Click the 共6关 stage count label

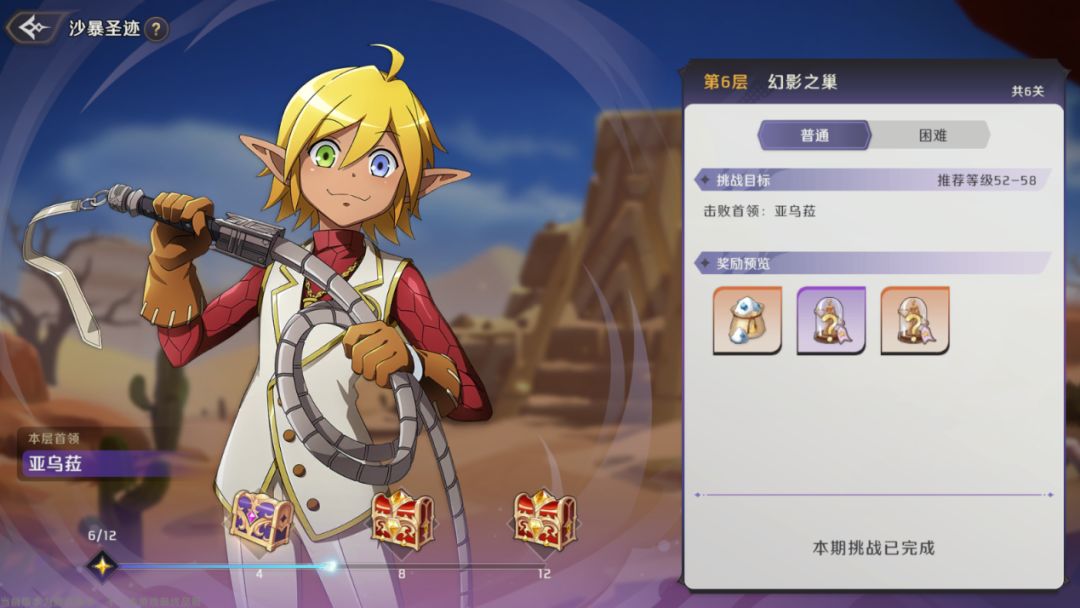click(x=1028, y=91)
